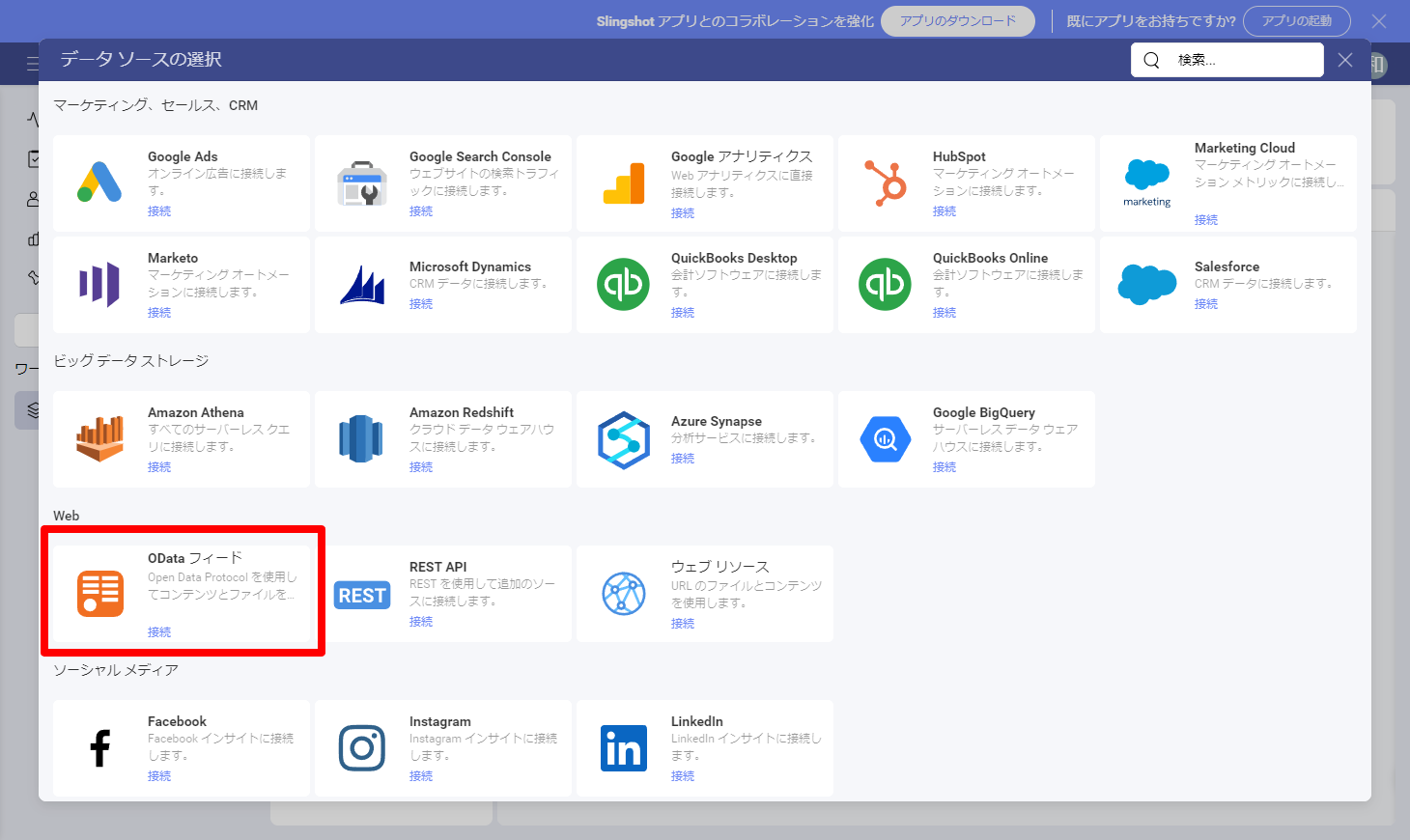The image size is (1410, 840).
Task: Pick the Google BigQuery icon
Action: click(886, 439)
